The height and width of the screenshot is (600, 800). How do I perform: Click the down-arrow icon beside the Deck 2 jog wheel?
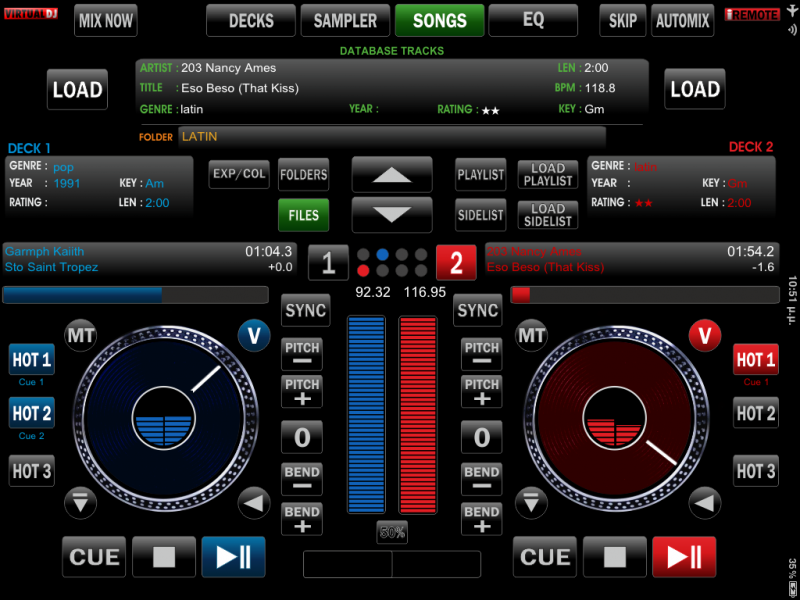[x=531, y=503]
